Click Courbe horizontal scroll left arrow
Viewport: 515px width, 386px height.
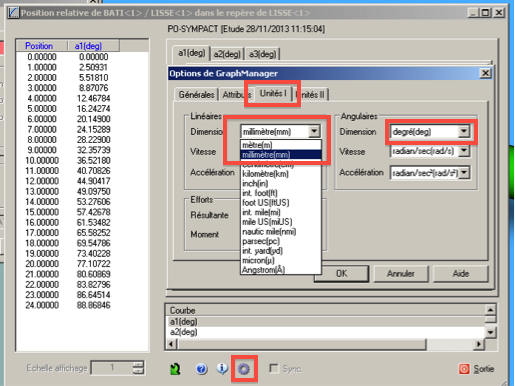(171, 344)
